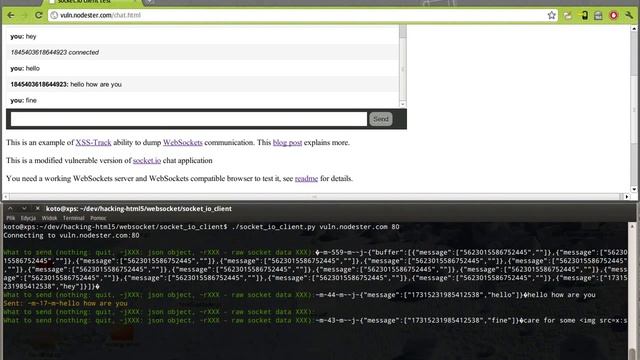640x360 pixels.
Task: Click 'Connecting to vuln.nodester.com:80' terminal line
Action: pyautogui.click(x=71, y=236)
